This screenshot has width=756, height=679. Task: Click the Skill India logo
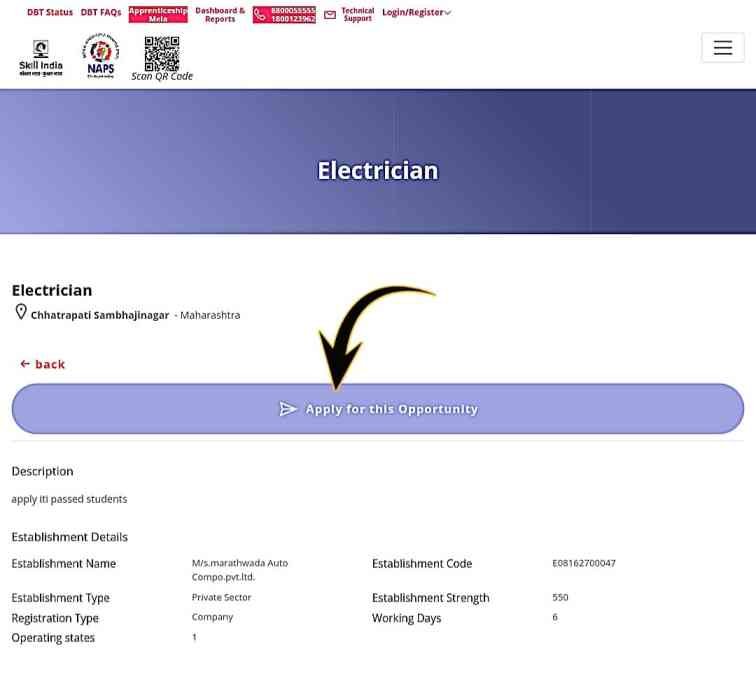coord(41,58)
